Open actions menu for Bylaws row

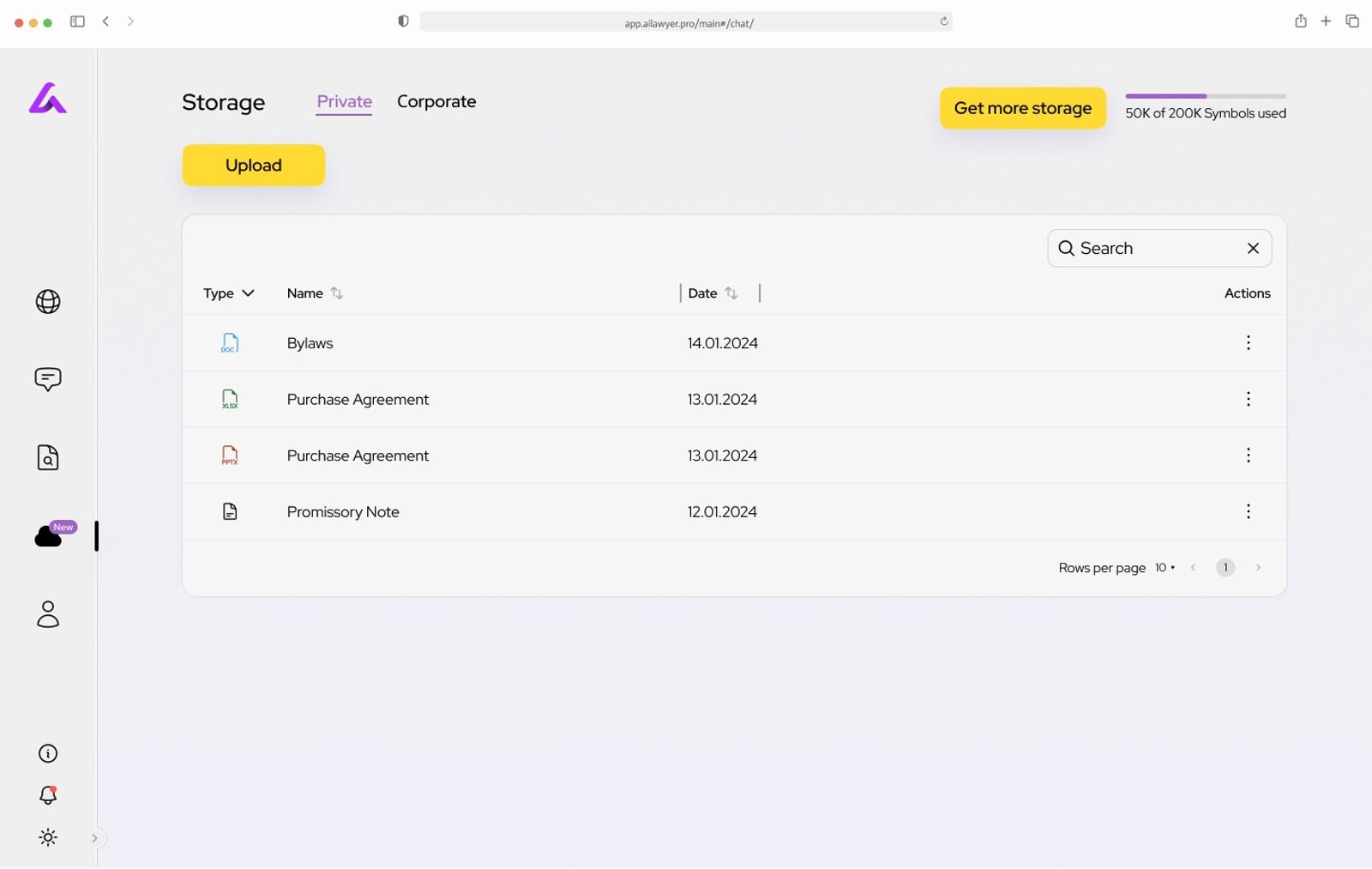click(1249, 343)
